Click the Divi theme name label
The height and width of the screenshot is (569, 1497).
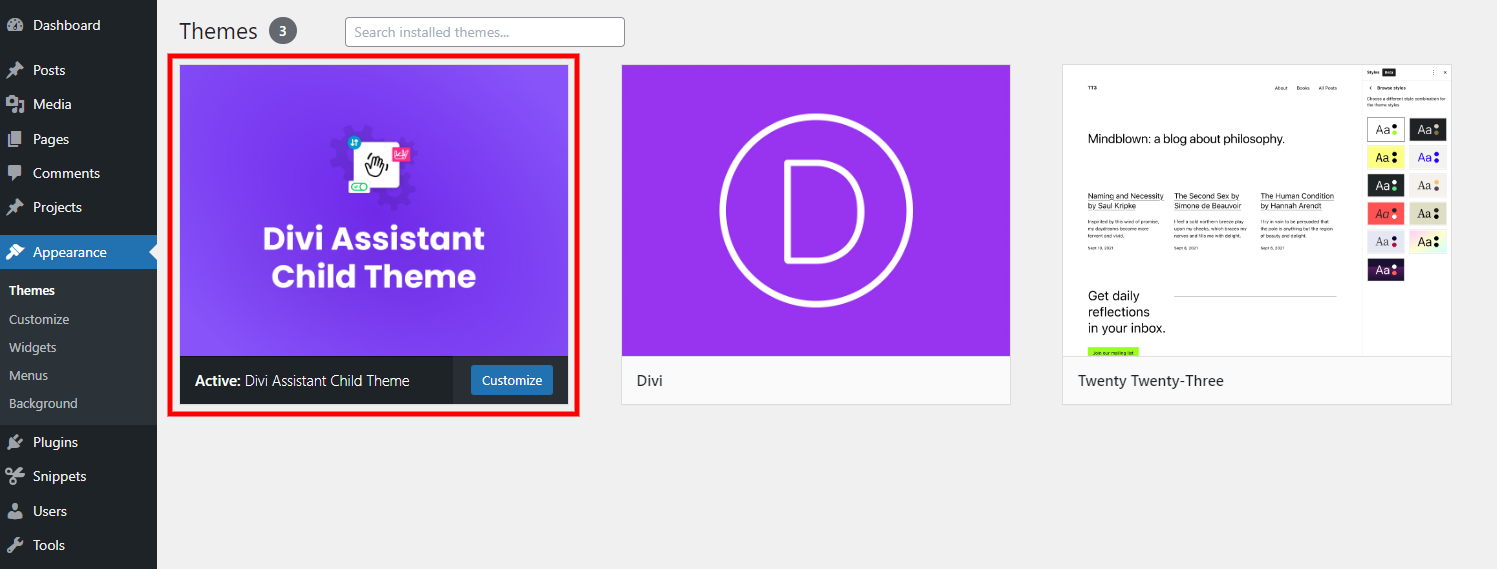click(x=650, y=381)
